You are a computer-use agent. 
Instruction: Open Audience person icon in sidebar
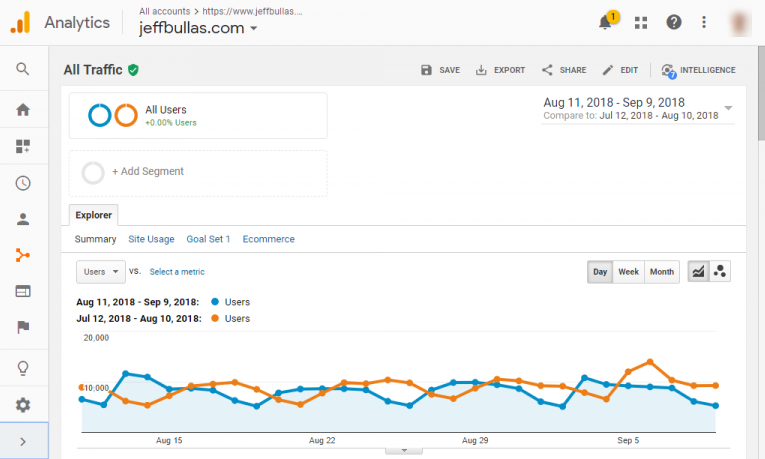pyautogui.click(x=23, y=219)
